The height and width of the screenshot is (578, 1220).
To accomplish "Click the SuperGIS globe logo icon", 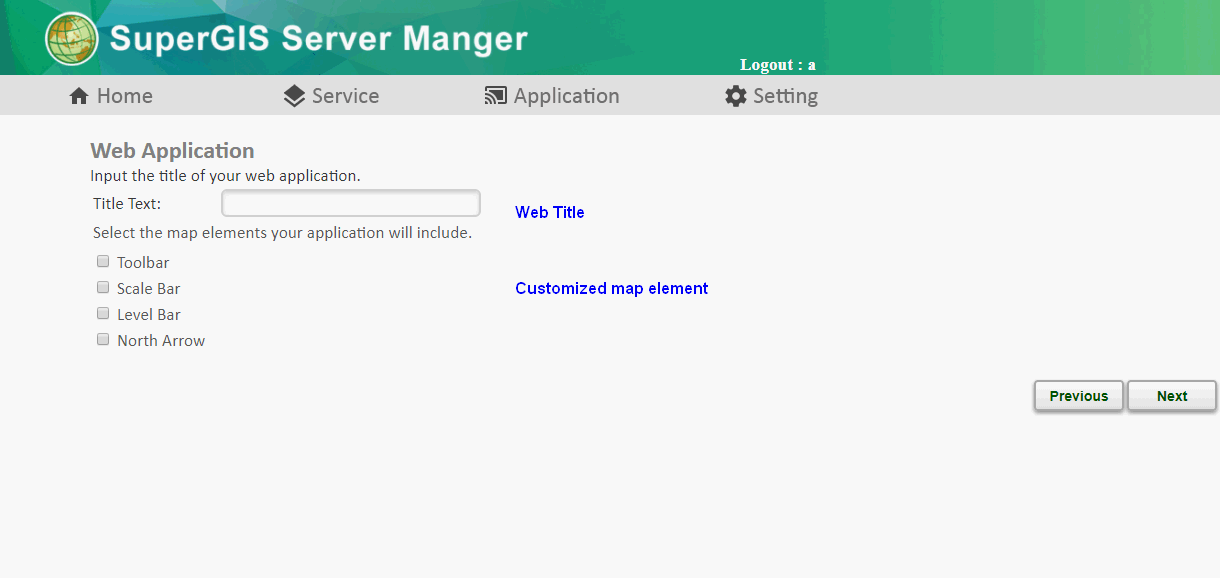I will pos(72,39).
